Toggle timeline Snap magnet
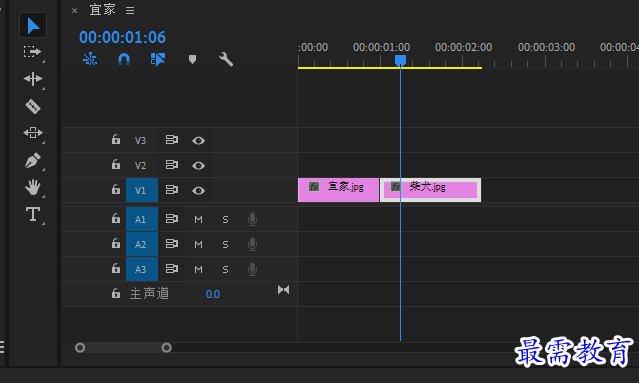 124,59
